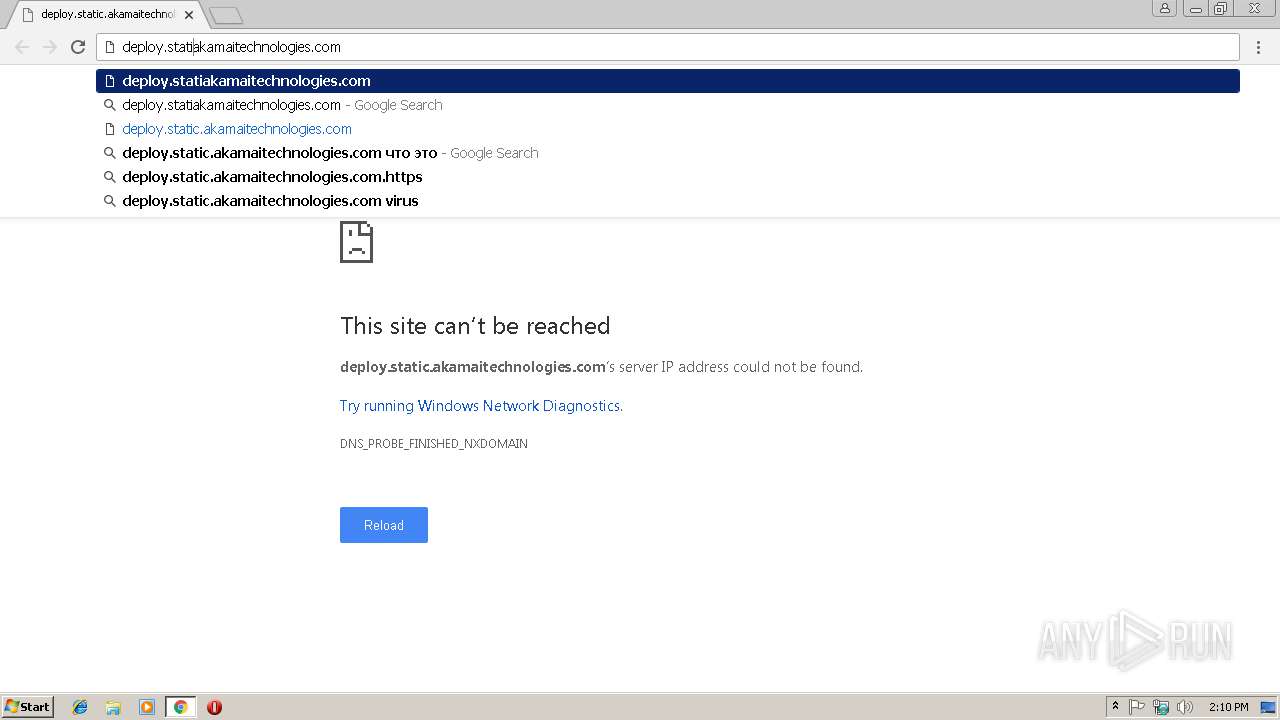Viewport: 1280px width, 720px height.
Task: Minimize the Chrome window
Action: click(1195, 8)
